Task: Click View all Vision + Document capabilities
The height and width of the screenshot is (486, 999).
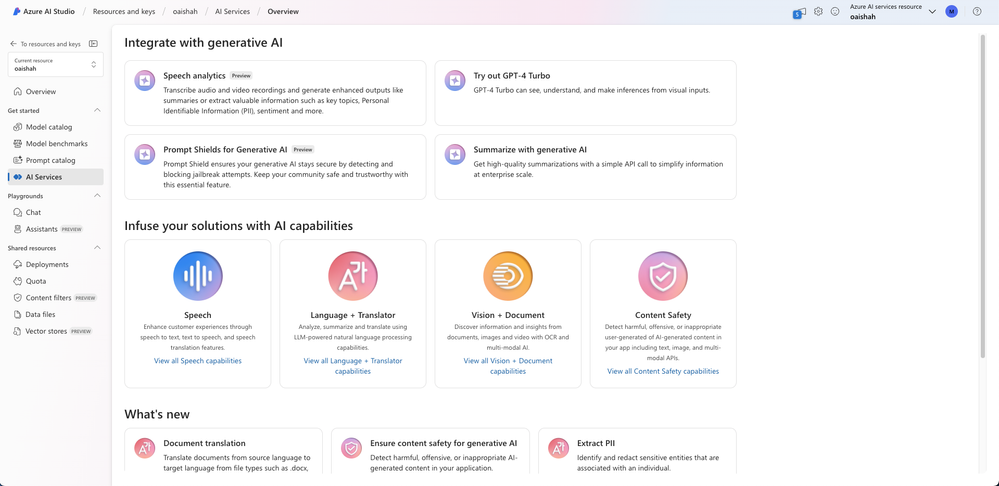Action: tap(508, 366)
